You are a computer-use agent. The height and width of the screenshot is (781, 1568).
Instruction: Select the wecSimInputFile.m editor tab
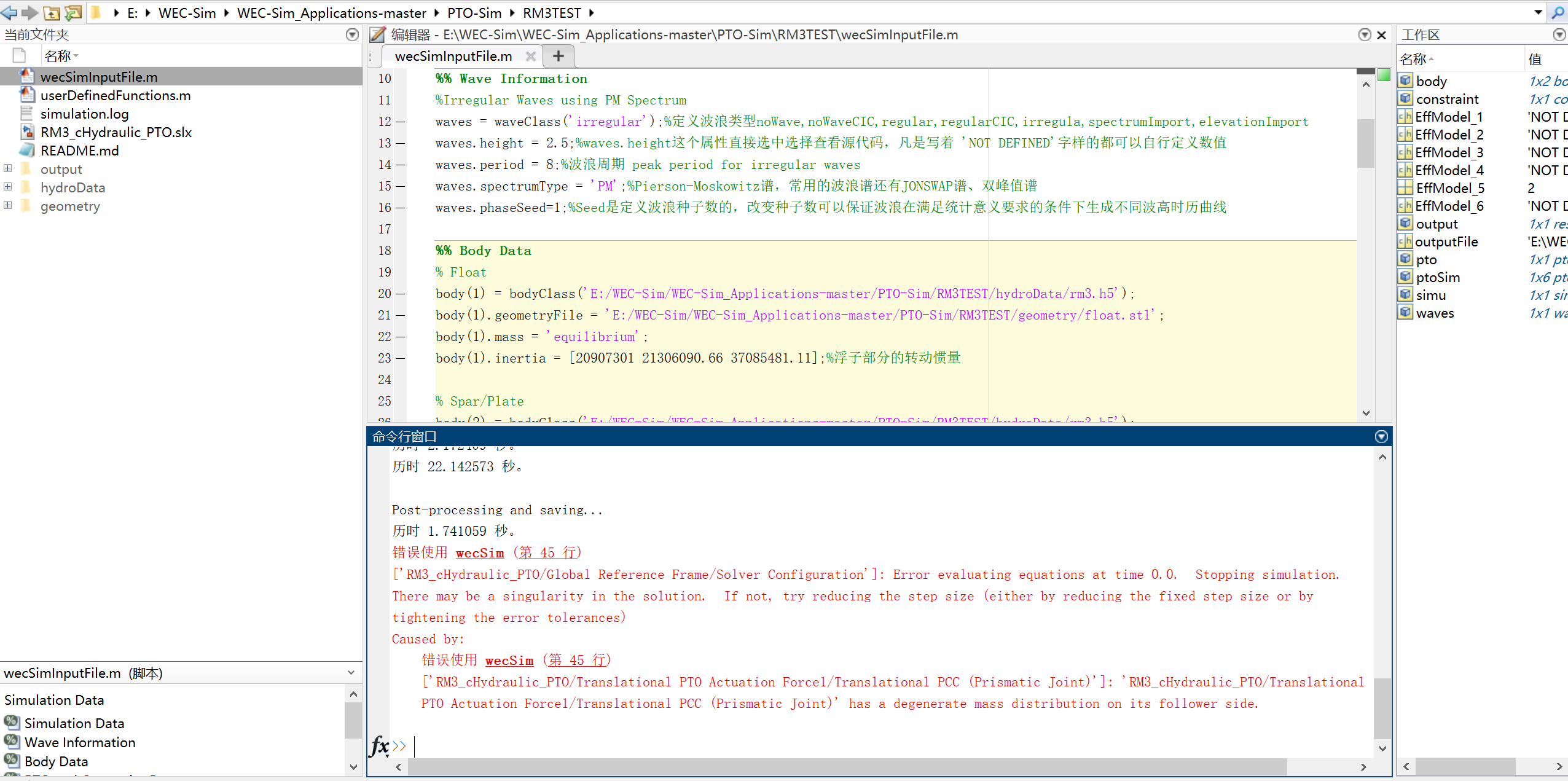pos(453,57)
